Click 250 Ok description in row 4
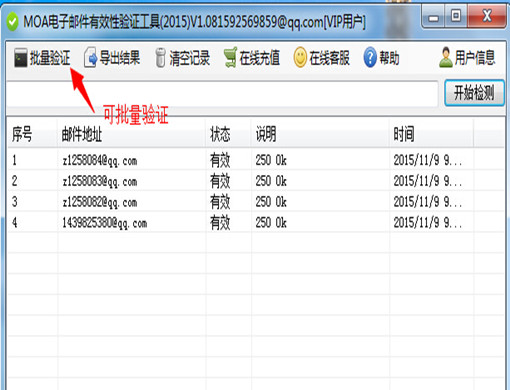 271,222
